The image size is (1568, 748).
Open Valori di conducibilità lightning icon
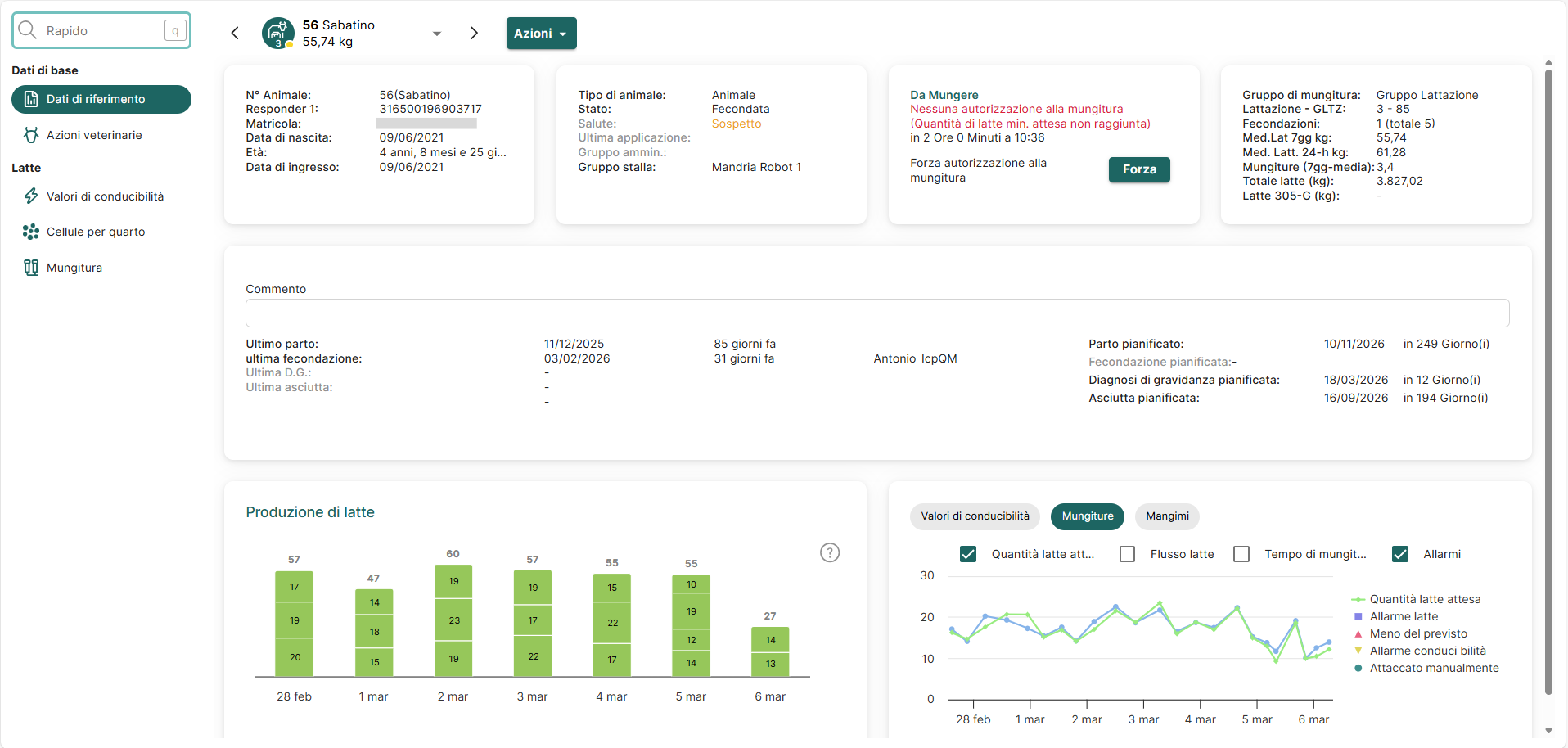[x=31, y=196]
